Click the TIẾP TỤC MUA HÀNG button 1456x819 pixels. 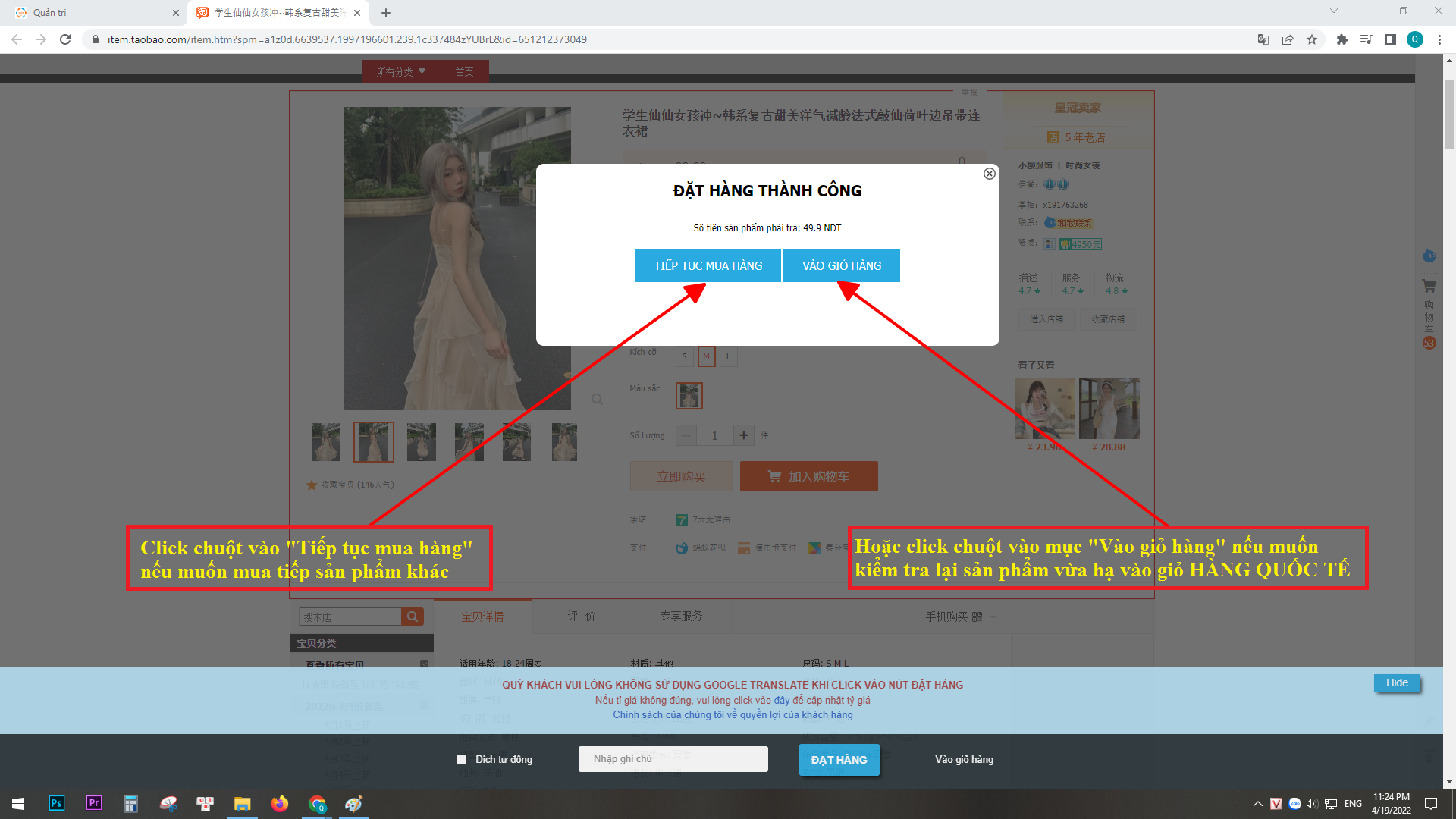click(x=708, y=265)
